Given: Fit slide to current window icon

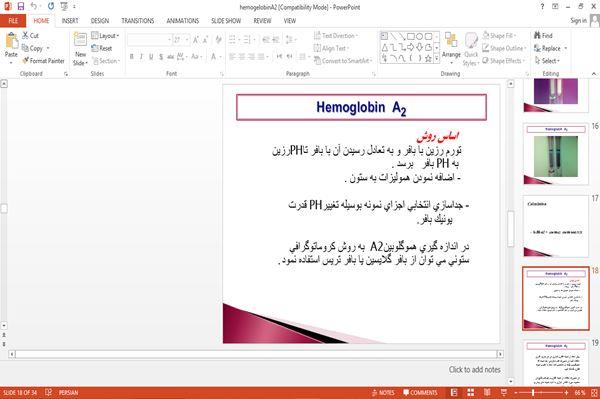Looking at the screenshot, I should click(x=594, y=392).
